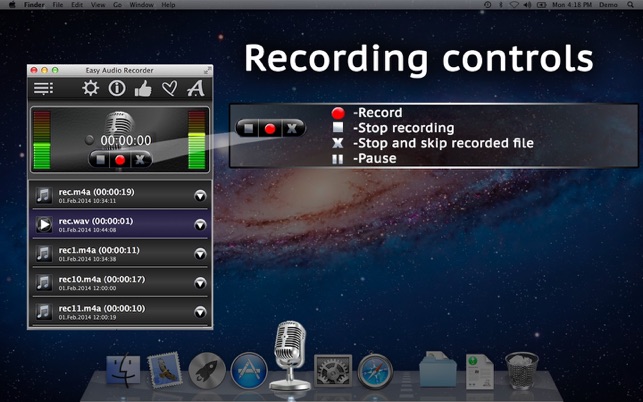Open dropdown arrow for rec11.m4a
The image size is (643, 402).
200,313
